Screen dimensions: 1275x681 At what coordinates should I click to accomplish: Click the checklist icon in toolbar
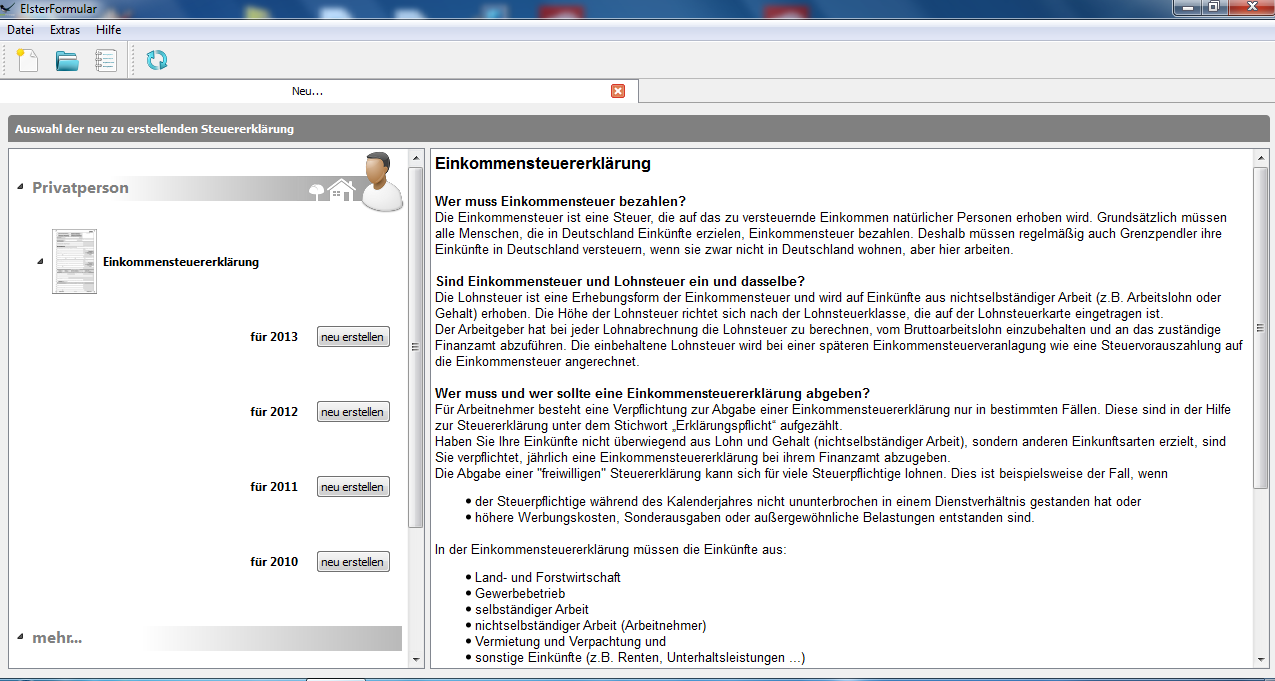point(105,60)
